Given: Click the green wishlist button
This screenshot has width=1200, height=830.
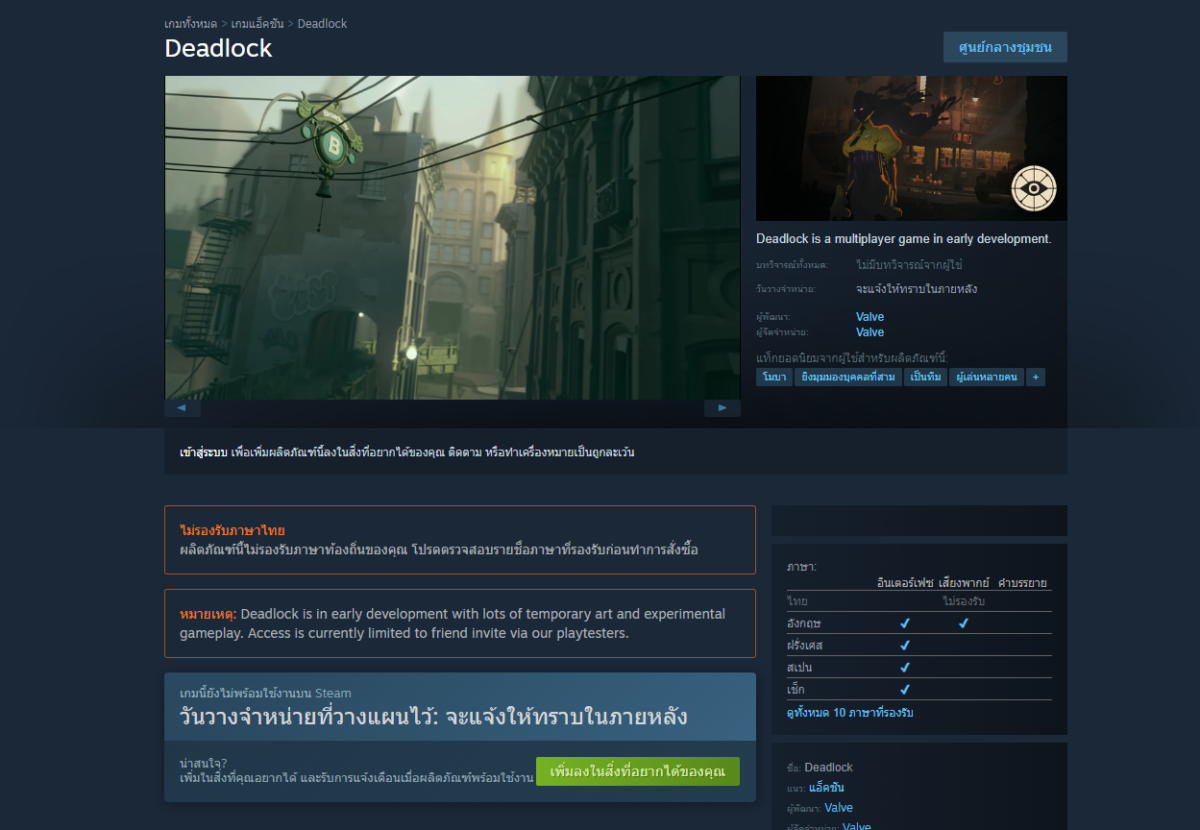Looking at the screenshot, I should pyautogui.click(x=637, y=771).
